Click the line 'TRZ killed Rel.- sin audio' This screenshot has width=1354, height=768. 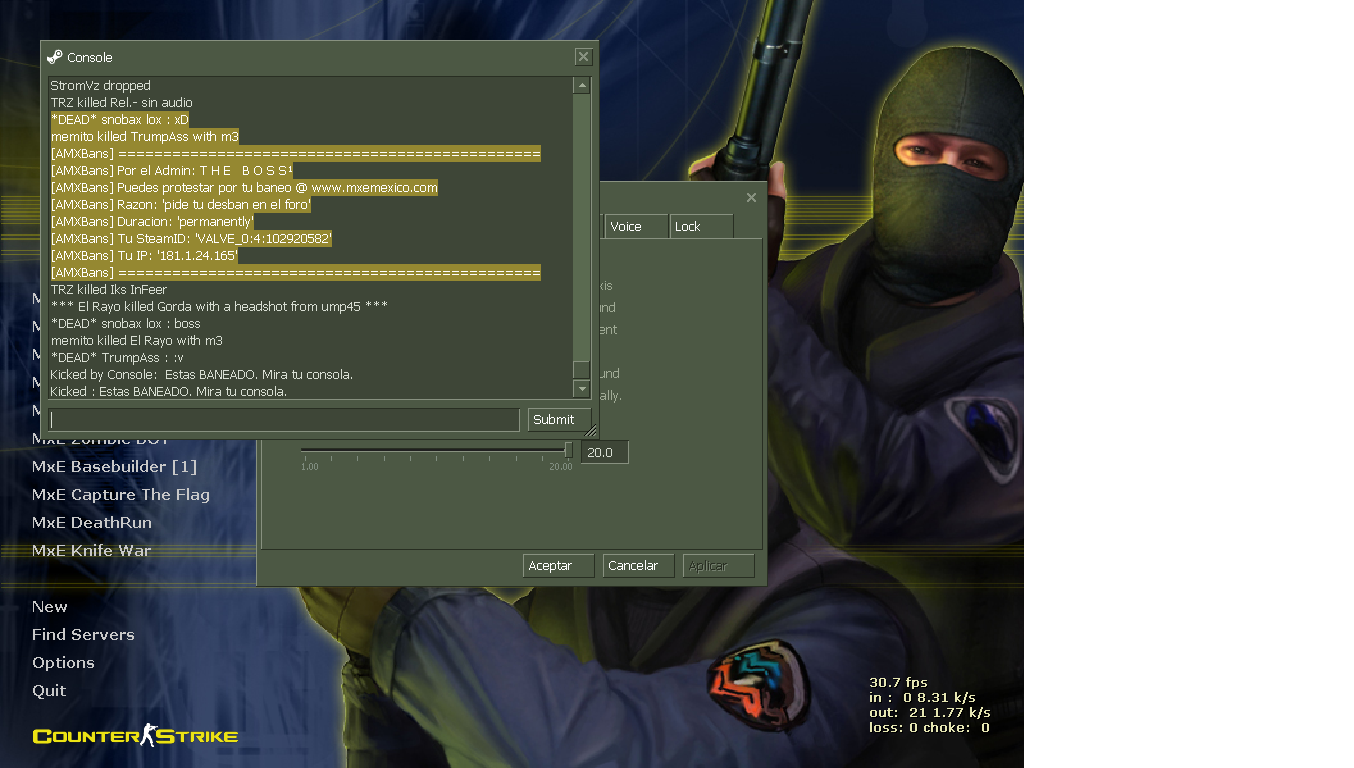click(x=122, y=103)
